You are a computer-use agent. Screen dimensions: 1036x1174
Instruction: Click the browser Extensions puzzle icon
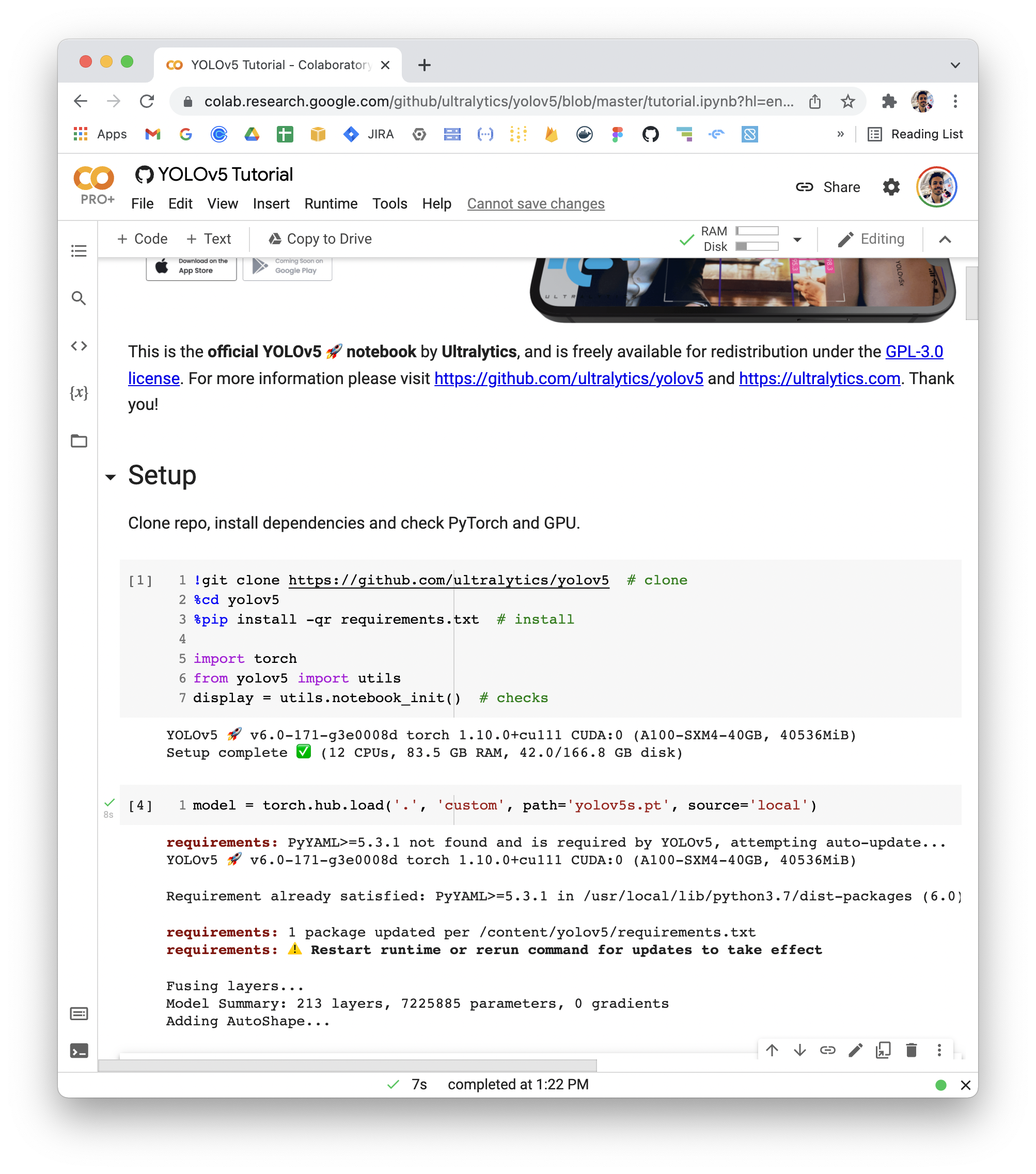[x=889, y=101]
